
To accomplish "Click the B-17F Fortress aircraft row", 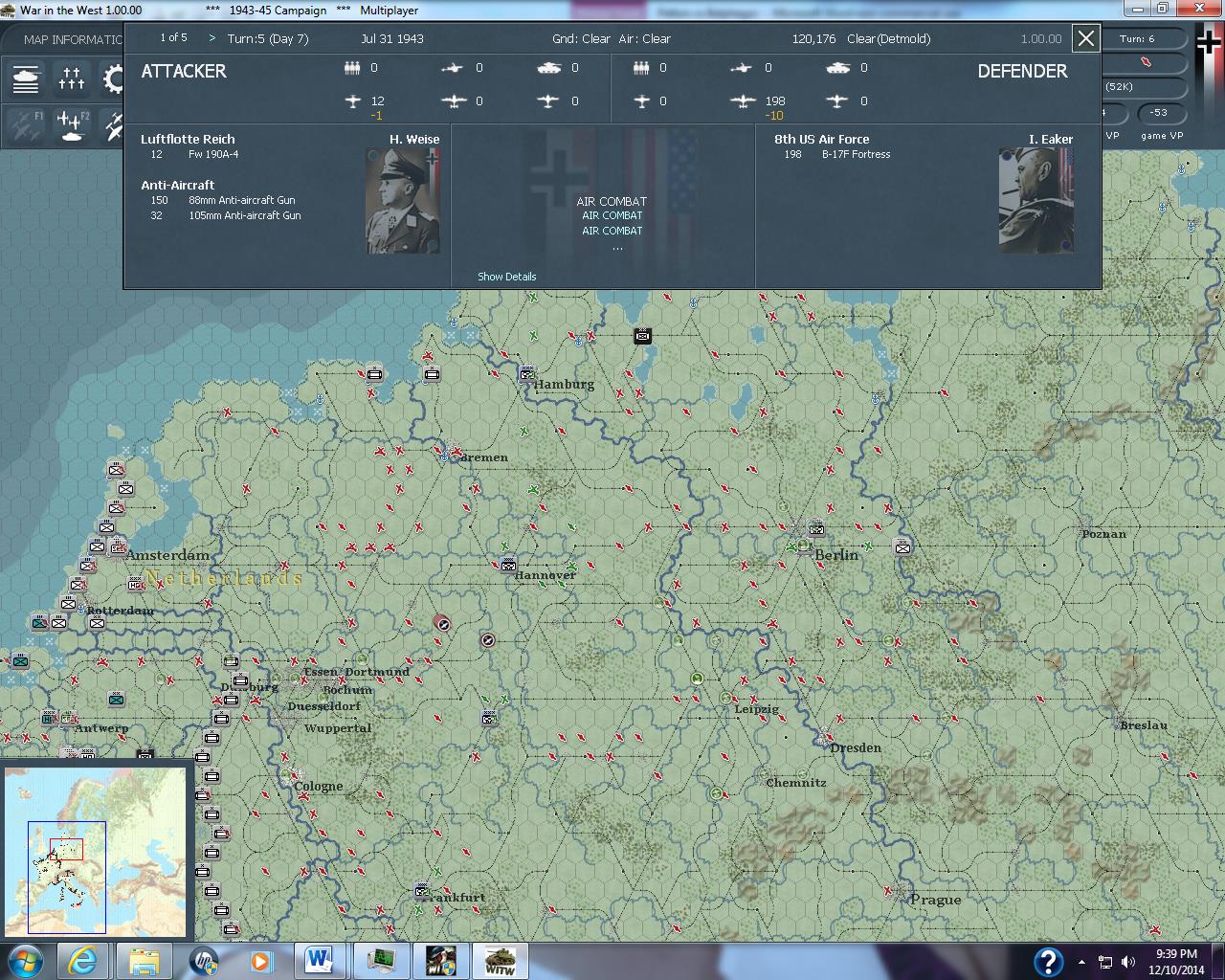I will [x=836, y=154].
